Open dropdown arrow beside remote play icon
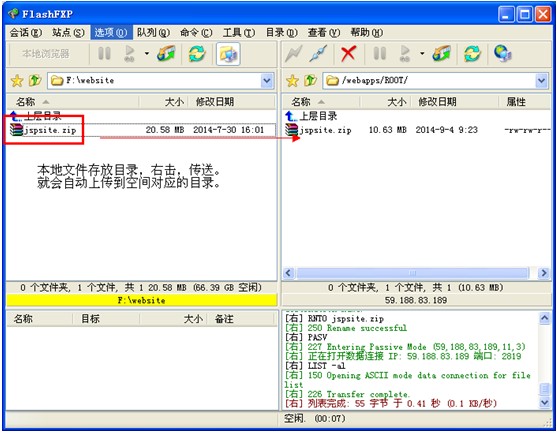Image resolution: width=557 pixels, height=433 pixels. 422,54
